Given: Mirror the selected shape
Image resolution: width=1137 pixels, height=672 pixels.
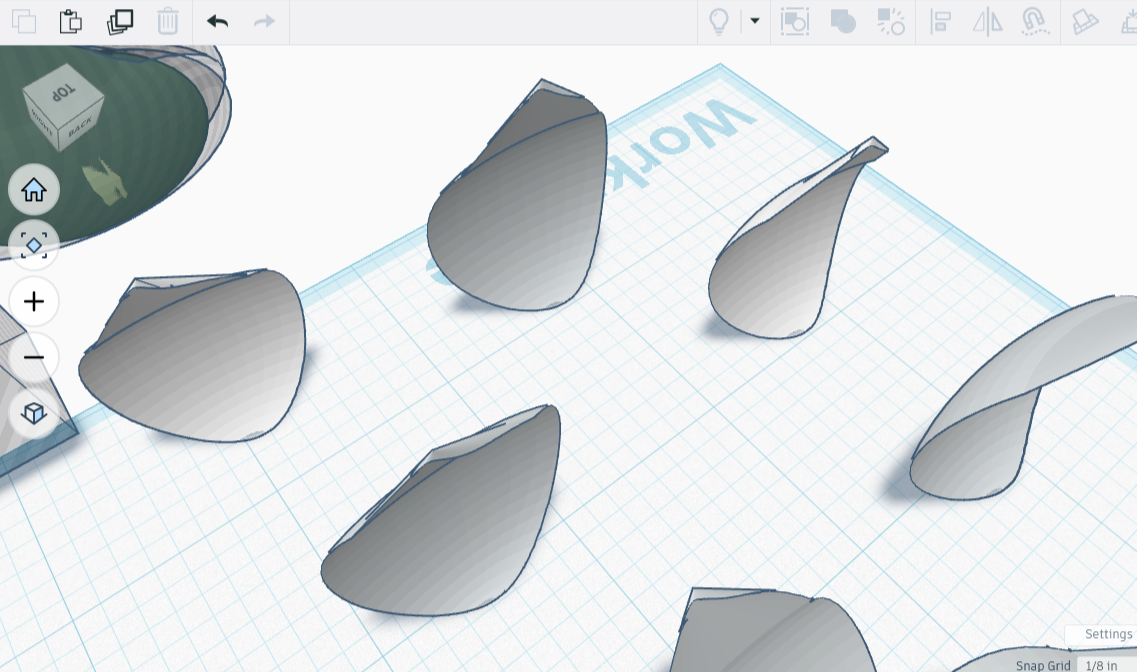Looking at the screenshot, I should tap(987, 22).
